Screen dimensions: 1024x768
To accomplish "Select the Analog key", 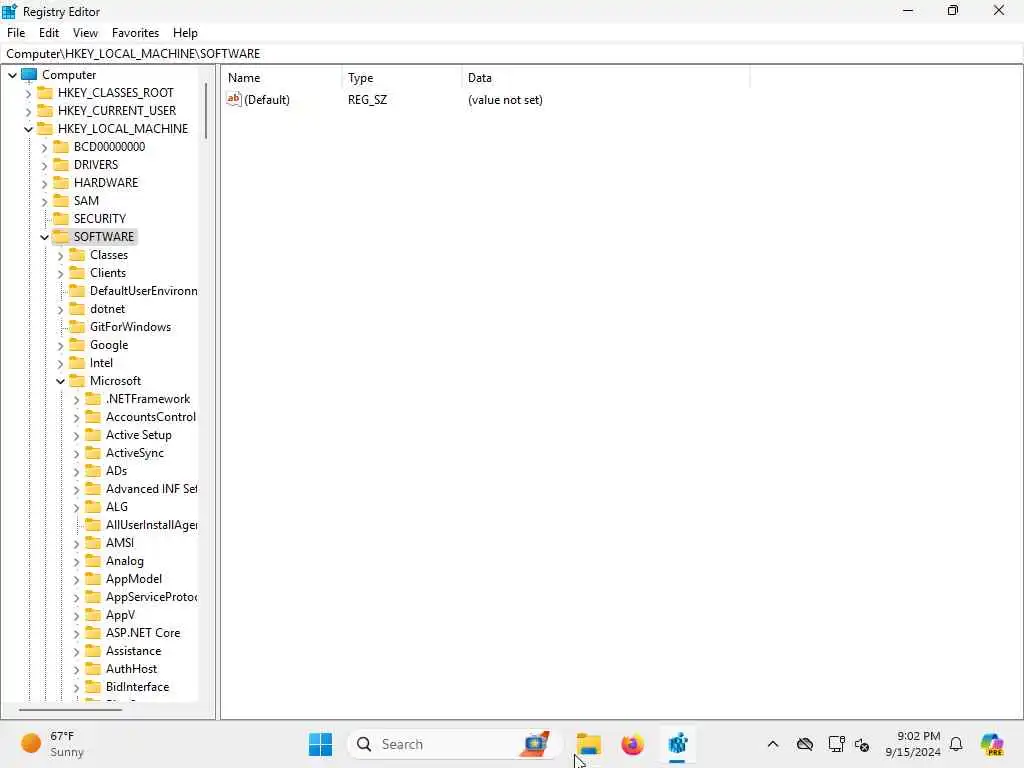I will 125,561.
